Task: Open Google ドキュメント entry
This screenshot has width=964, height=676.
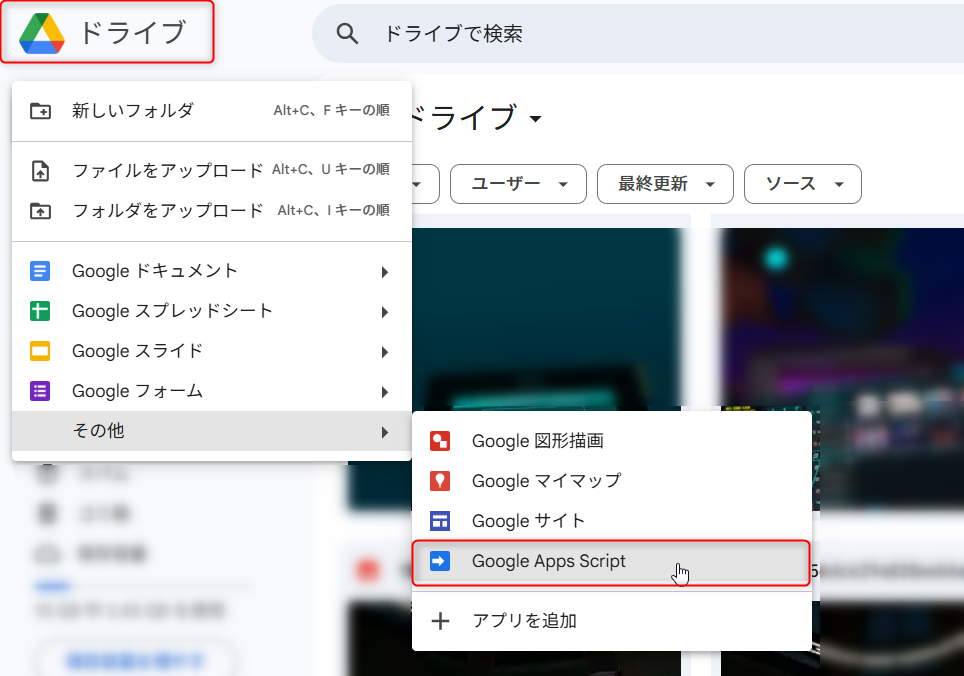Action: [x=211, y=271]
